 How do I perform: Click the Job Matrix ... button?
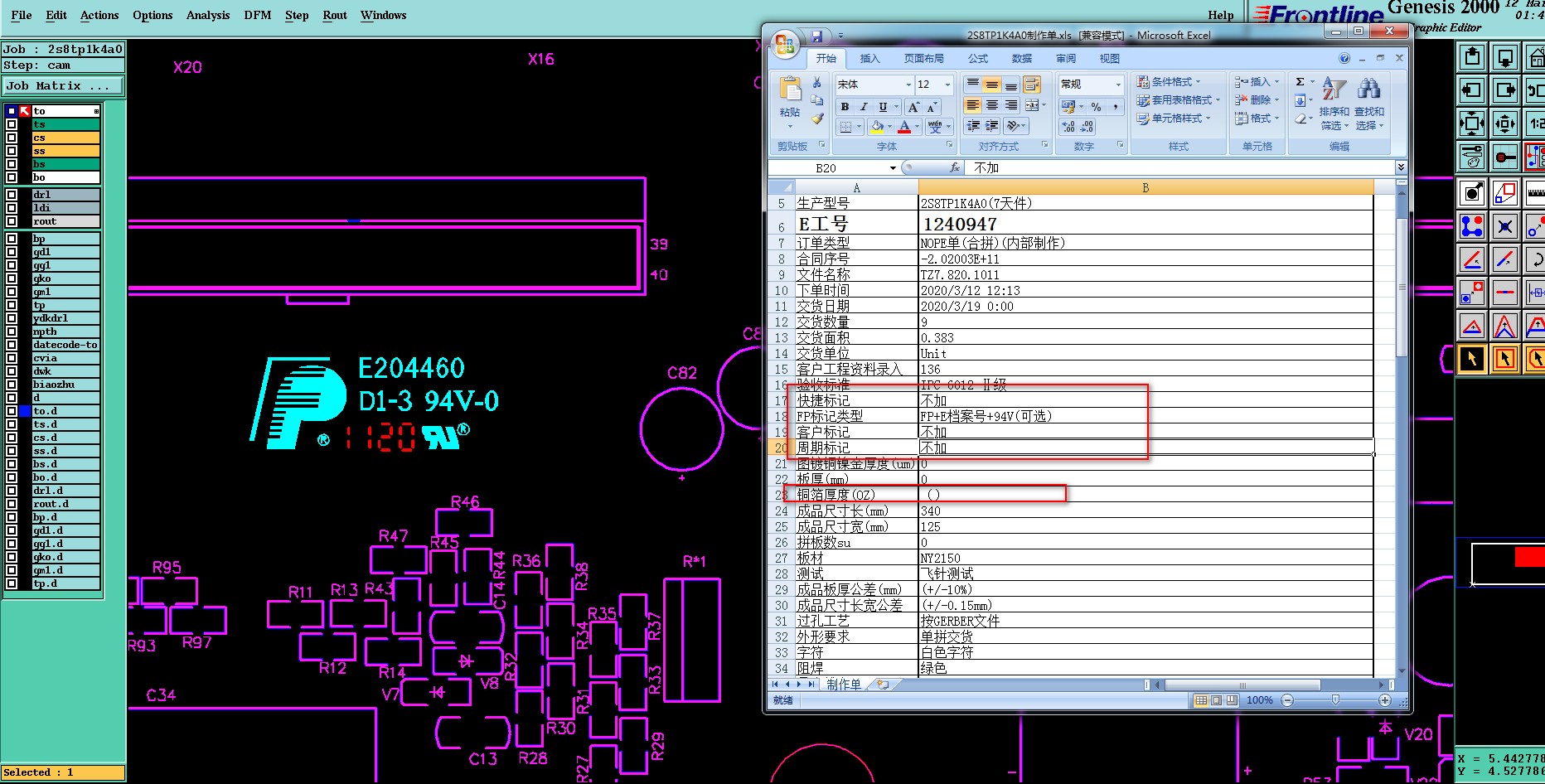click(x=63, y=85)
